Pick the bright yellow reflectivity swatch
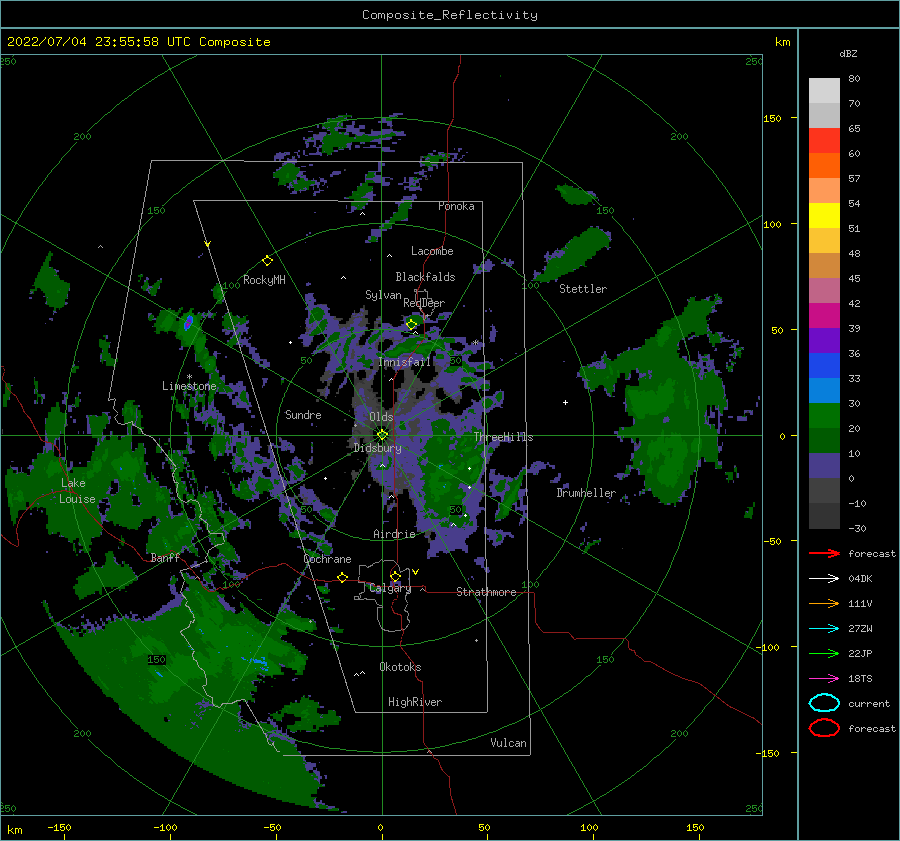The height and width of the screenshot is (841, 900). click(824, 215)
